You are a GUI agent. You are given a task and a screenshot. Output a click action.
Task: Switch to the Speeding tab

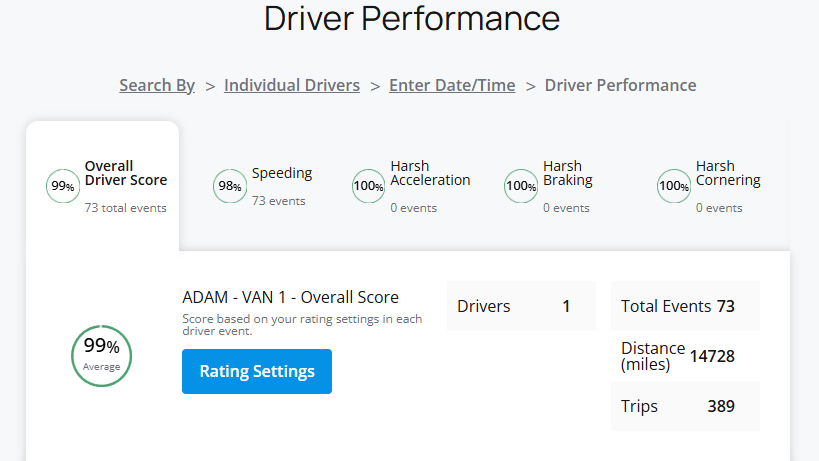coord(262,186)
